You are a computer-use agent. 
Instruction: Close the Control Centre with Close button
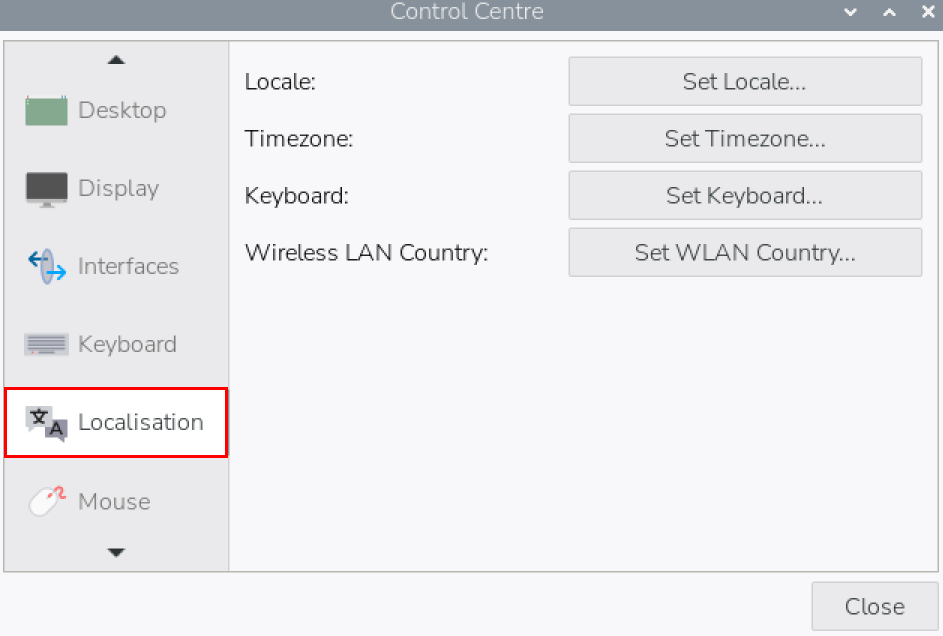[x=874, y=607]
